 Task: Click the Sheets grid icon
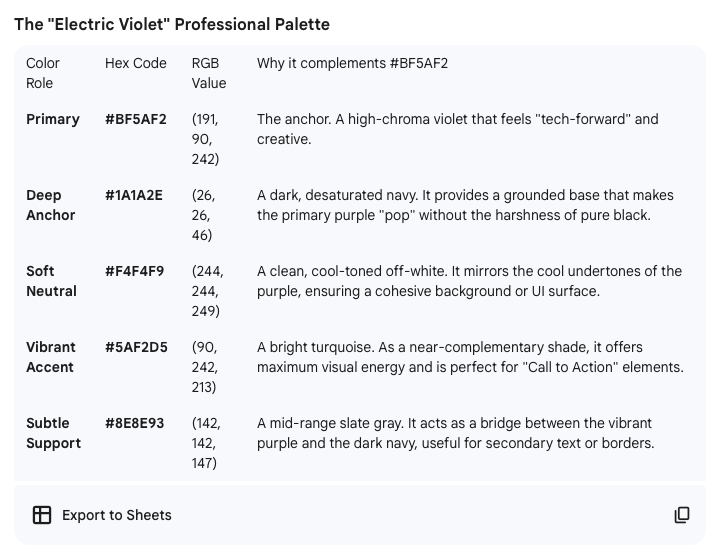[41, 515]
